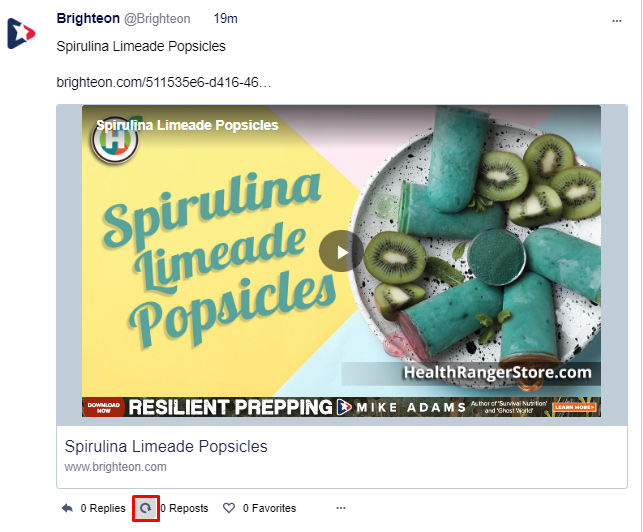
Task: Open the Brighteon account name link
Action: (88, 18)
